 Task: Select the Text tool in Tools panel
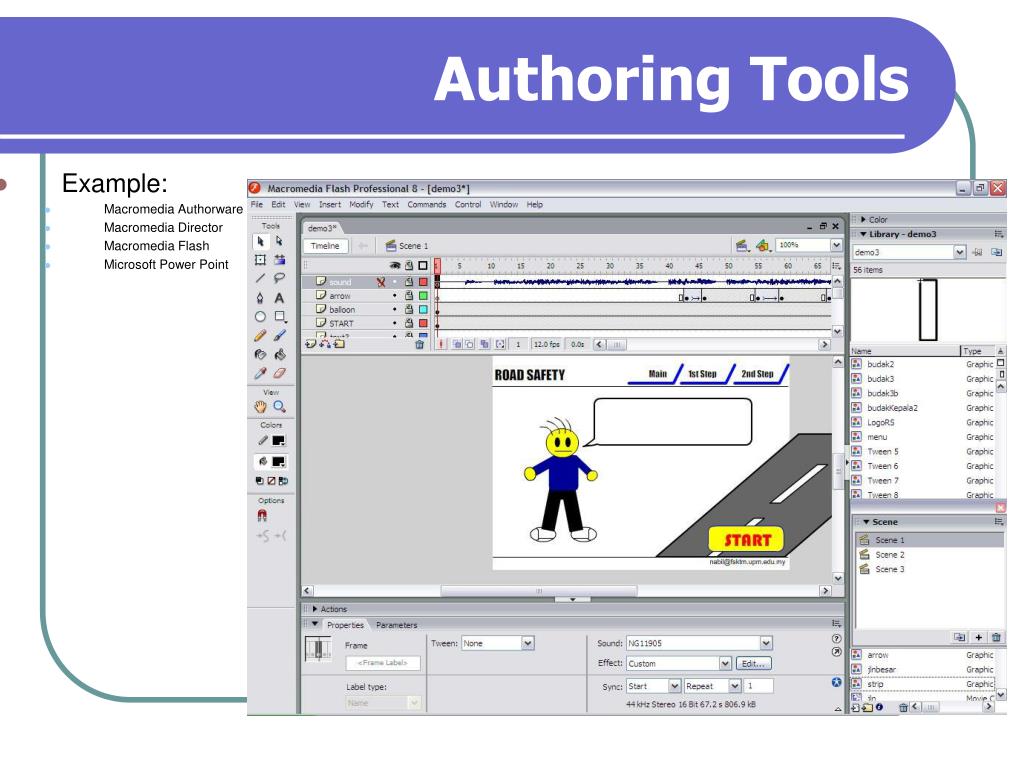280,298
